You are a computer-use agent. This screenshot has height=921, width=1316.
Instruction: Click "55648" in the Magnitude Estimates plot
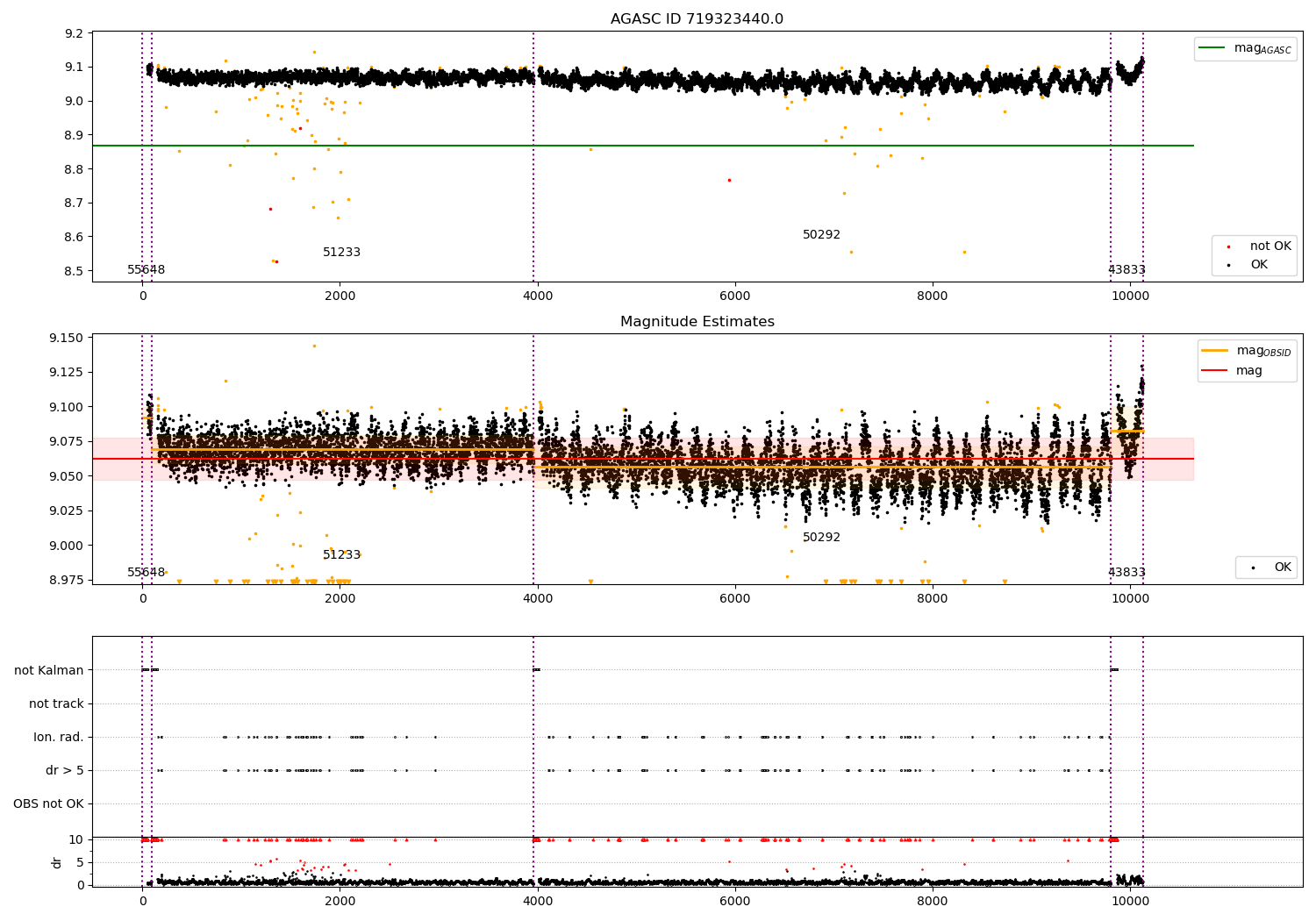[146, 572]
